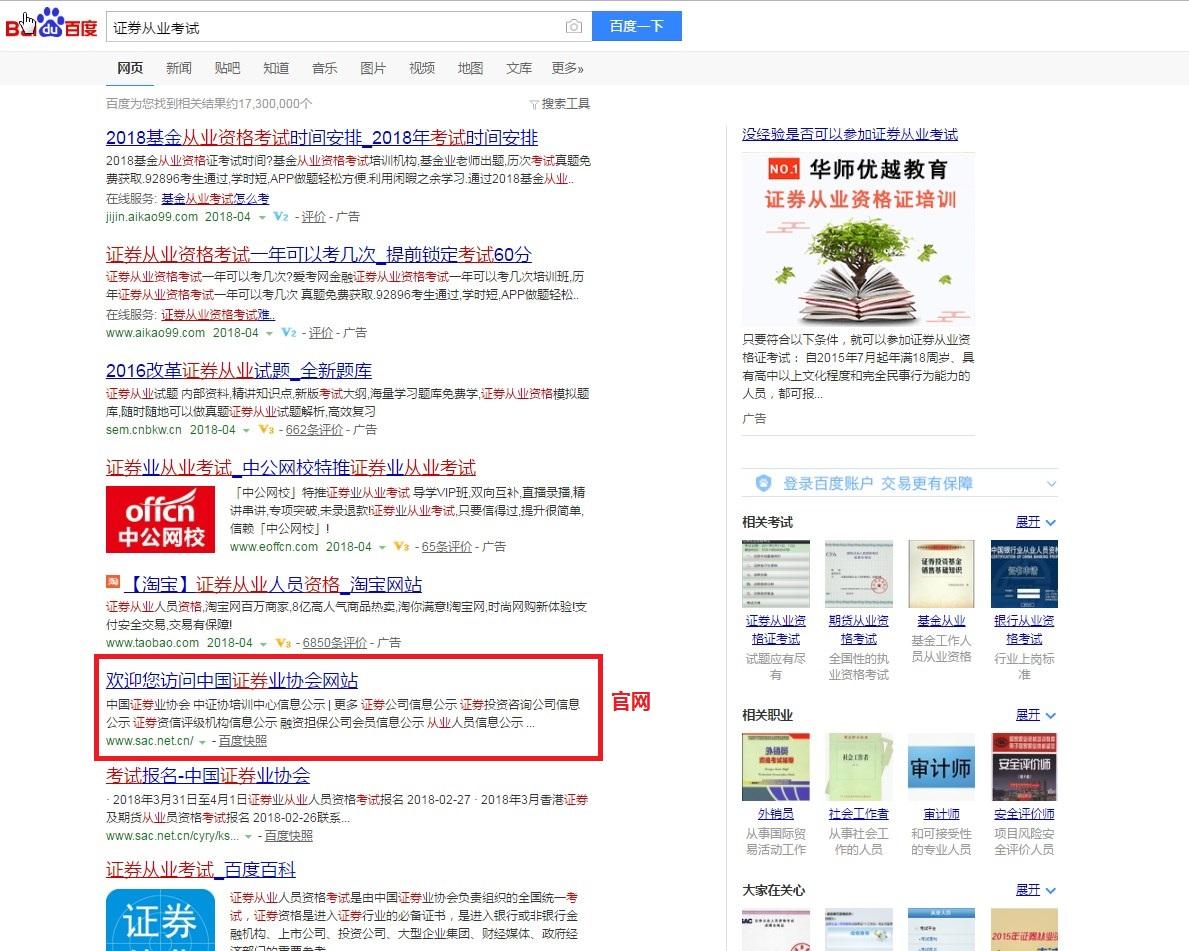Click the 华师优越教育 advertisement image

858,236
